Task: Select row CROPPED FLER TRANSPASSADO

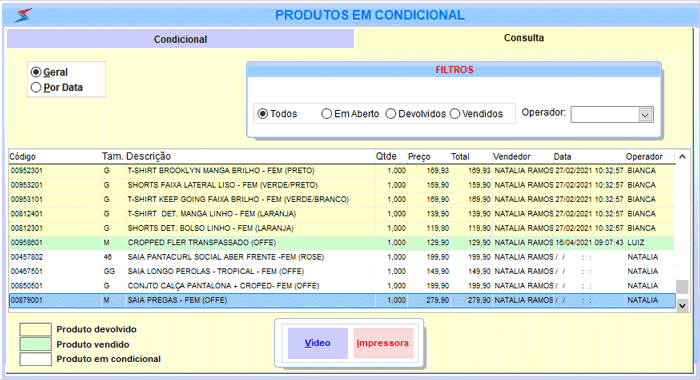Action: 342,242
